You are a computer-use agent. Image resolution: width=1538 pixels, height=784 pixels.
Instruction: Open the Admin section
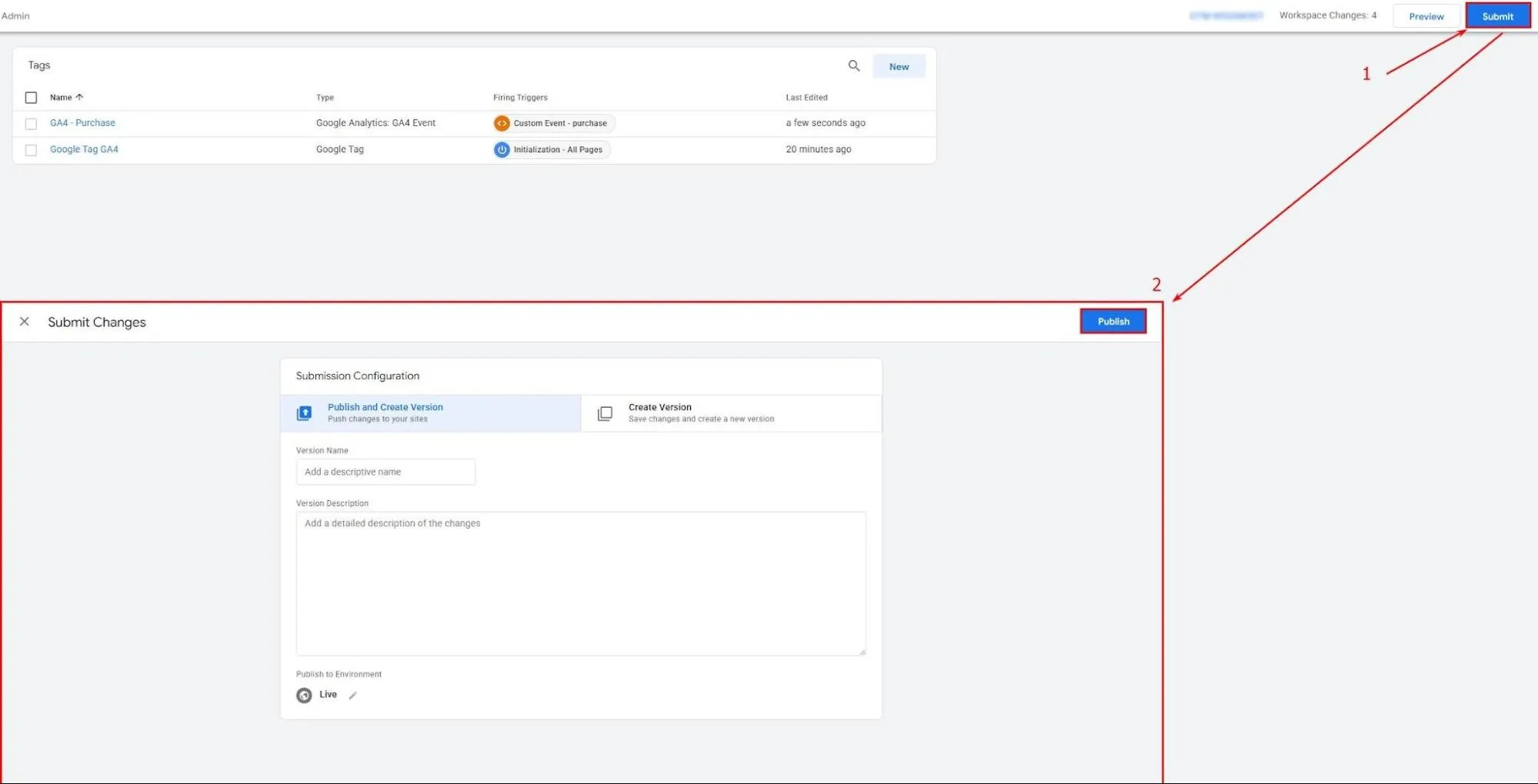(x=15, y=15)
